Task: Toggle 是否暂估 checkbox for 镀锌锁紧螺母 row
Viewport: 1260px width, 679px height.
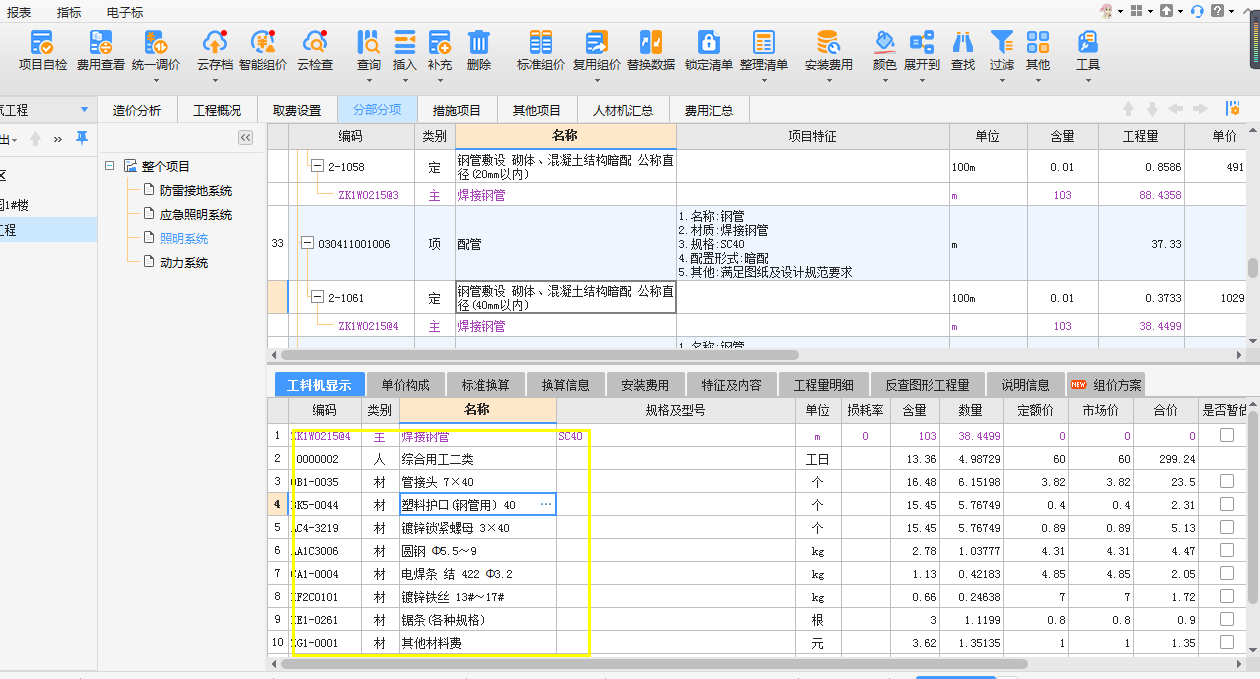Action: (1226, 527)
